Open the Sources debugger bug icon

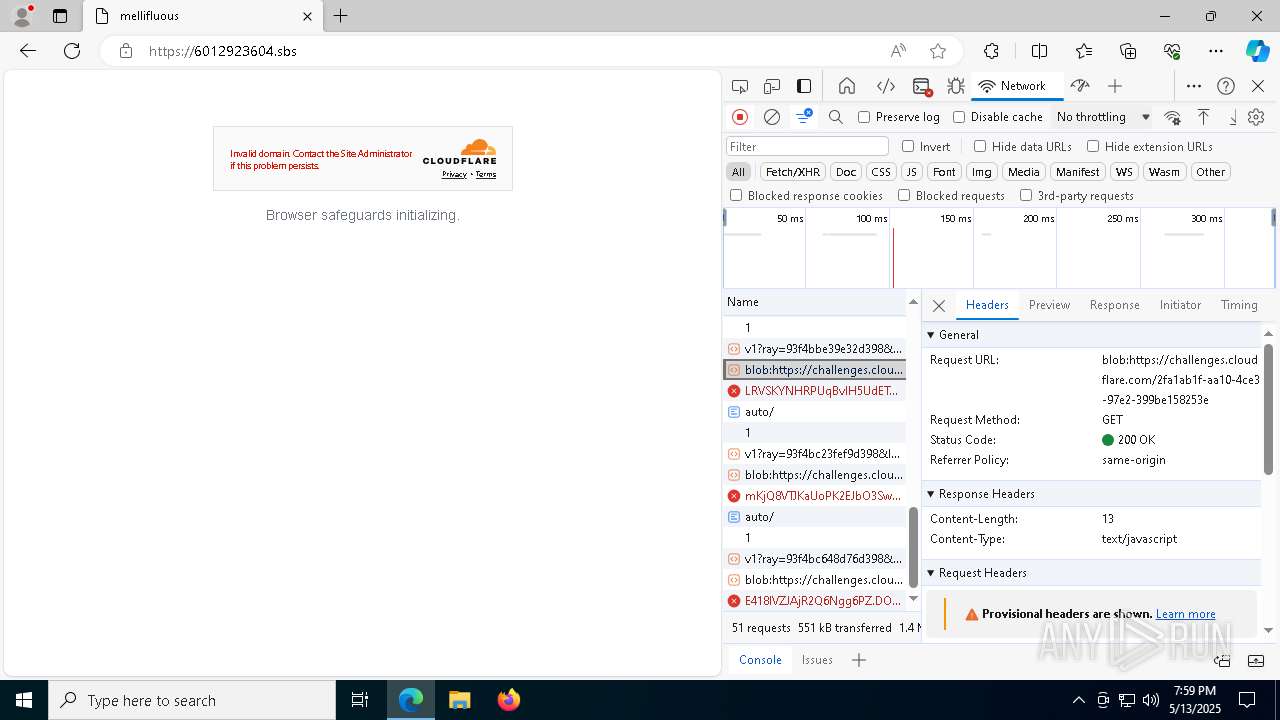tap(955, 86)
